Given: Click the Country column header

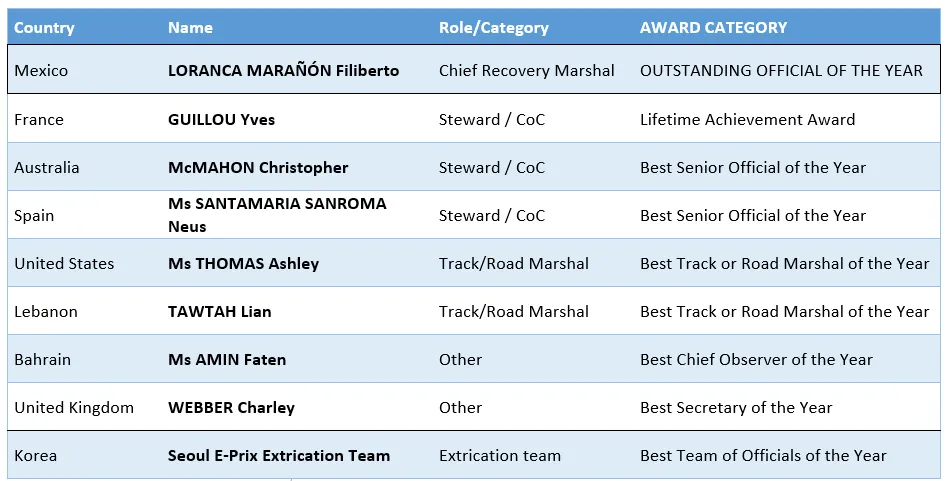Looking at the screenshot, I should click(x=44, y=28).
